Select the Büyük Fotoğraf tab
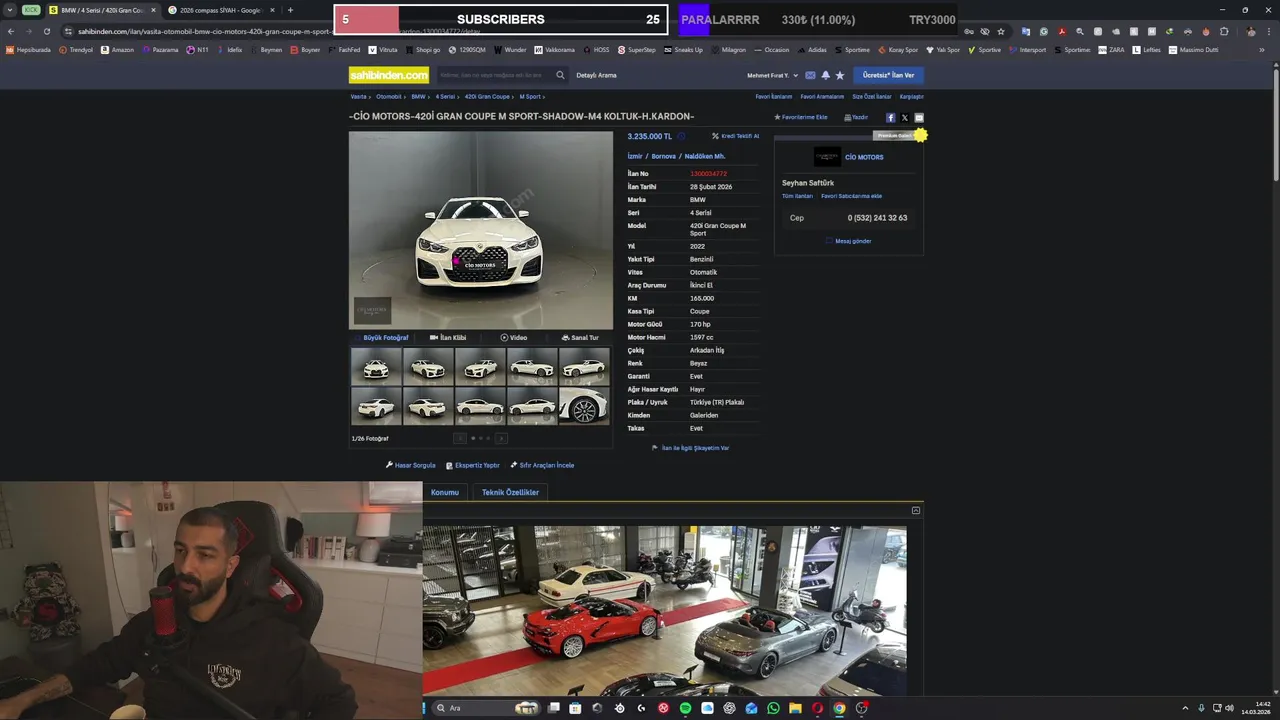1280x720 pixels. 381,338
